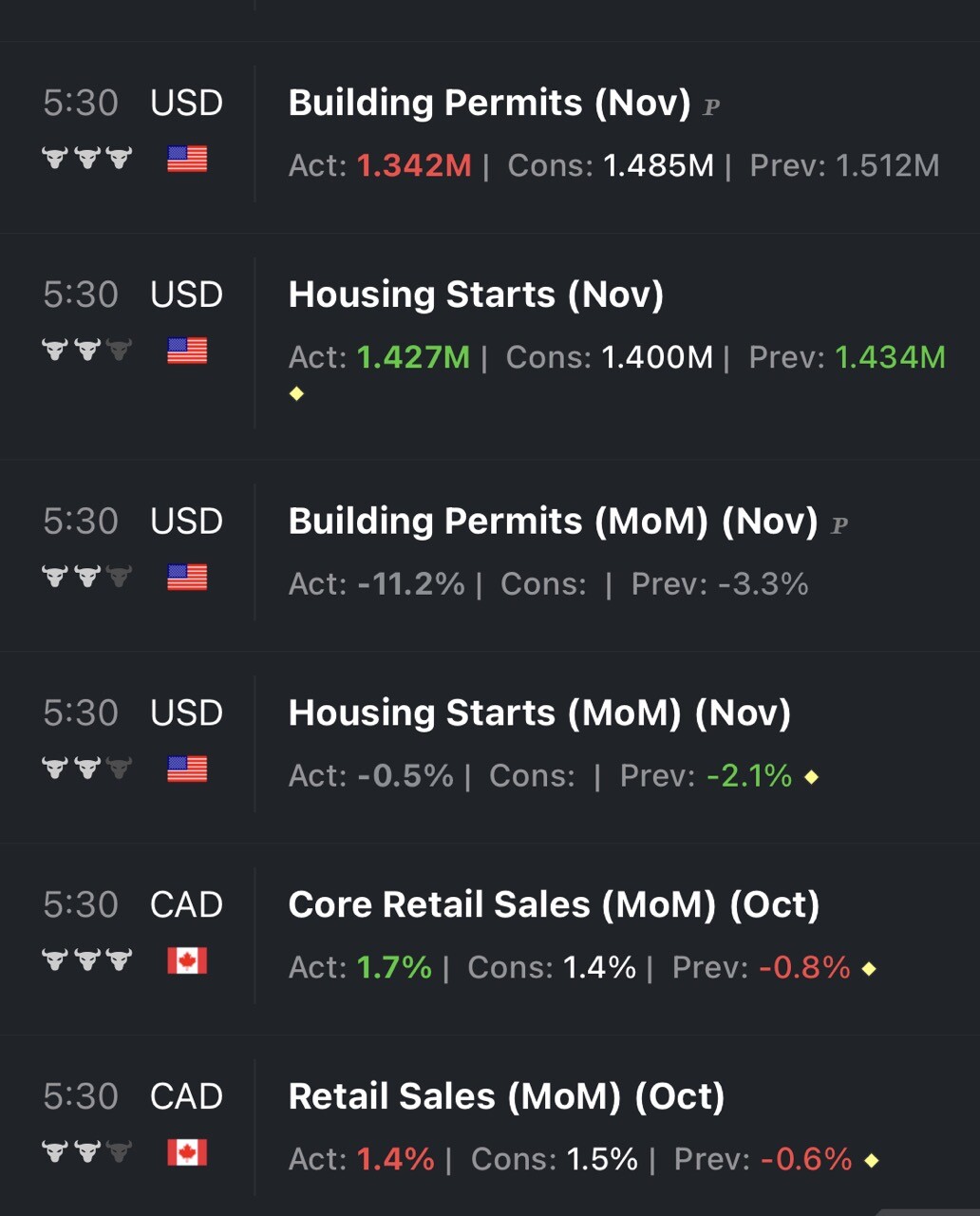Click preliminary 'P' icon on Building Permits (MoM)
980x1216 pixels.
(x=839, y=525)
